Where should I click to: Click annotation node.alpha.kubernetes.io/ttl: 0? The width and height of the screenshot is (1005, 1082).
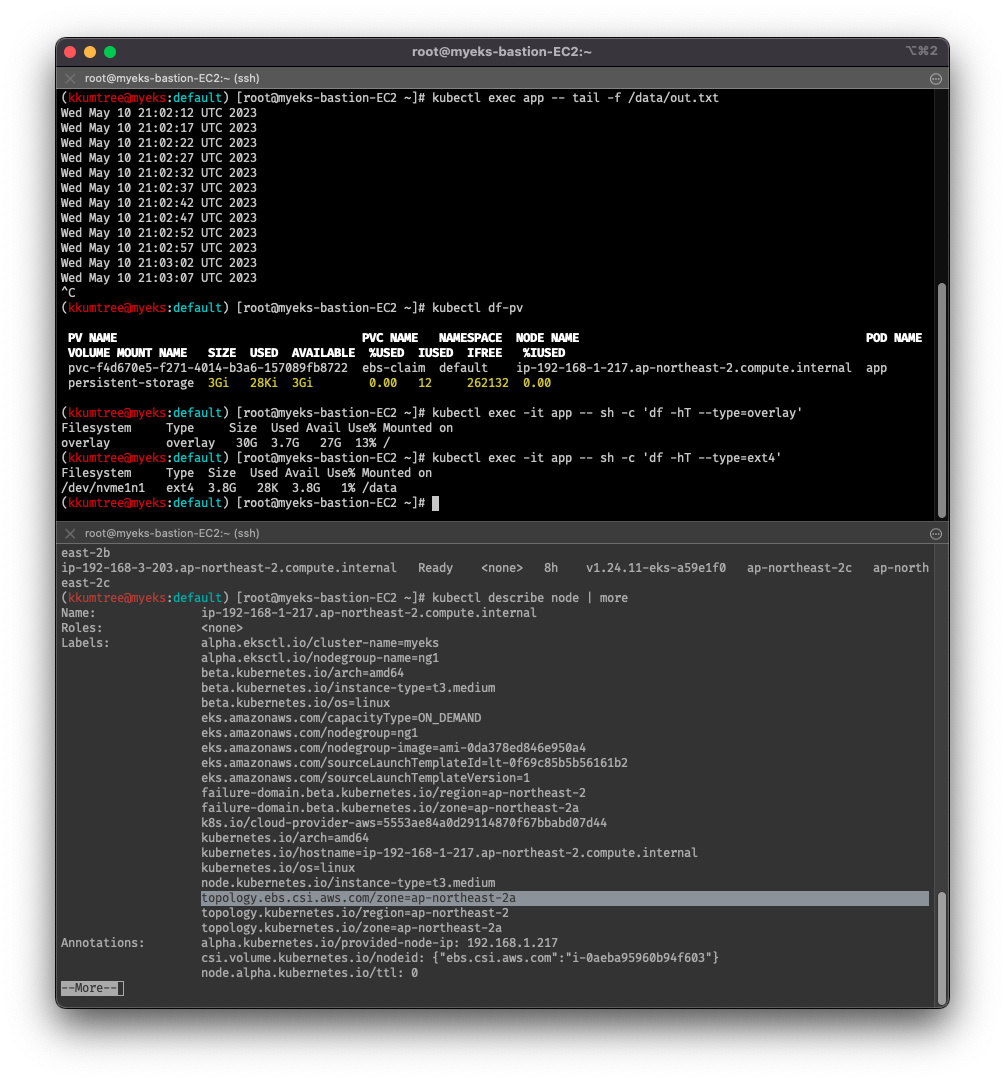(x=309, y=973)
